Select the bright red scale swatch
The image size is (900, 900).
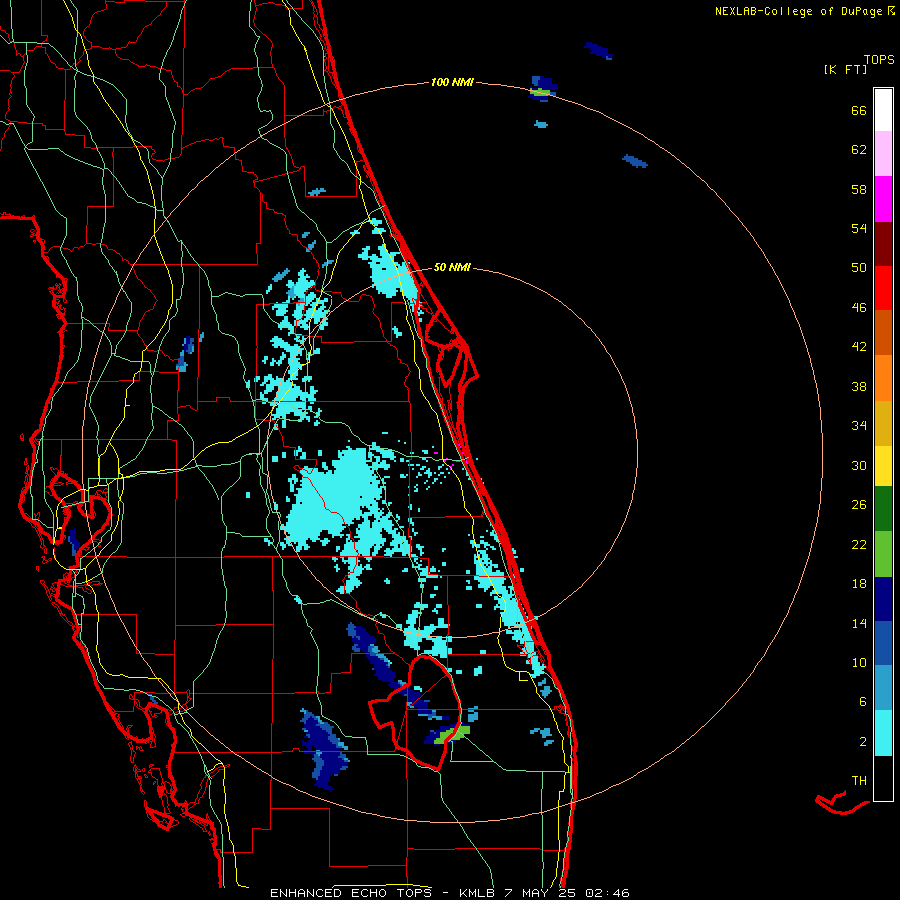pos(883,288)
